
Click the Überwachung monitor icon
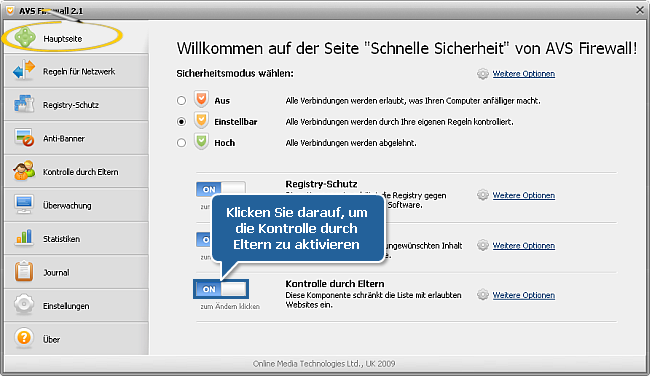pyautogui.click(x=24, y=204)
